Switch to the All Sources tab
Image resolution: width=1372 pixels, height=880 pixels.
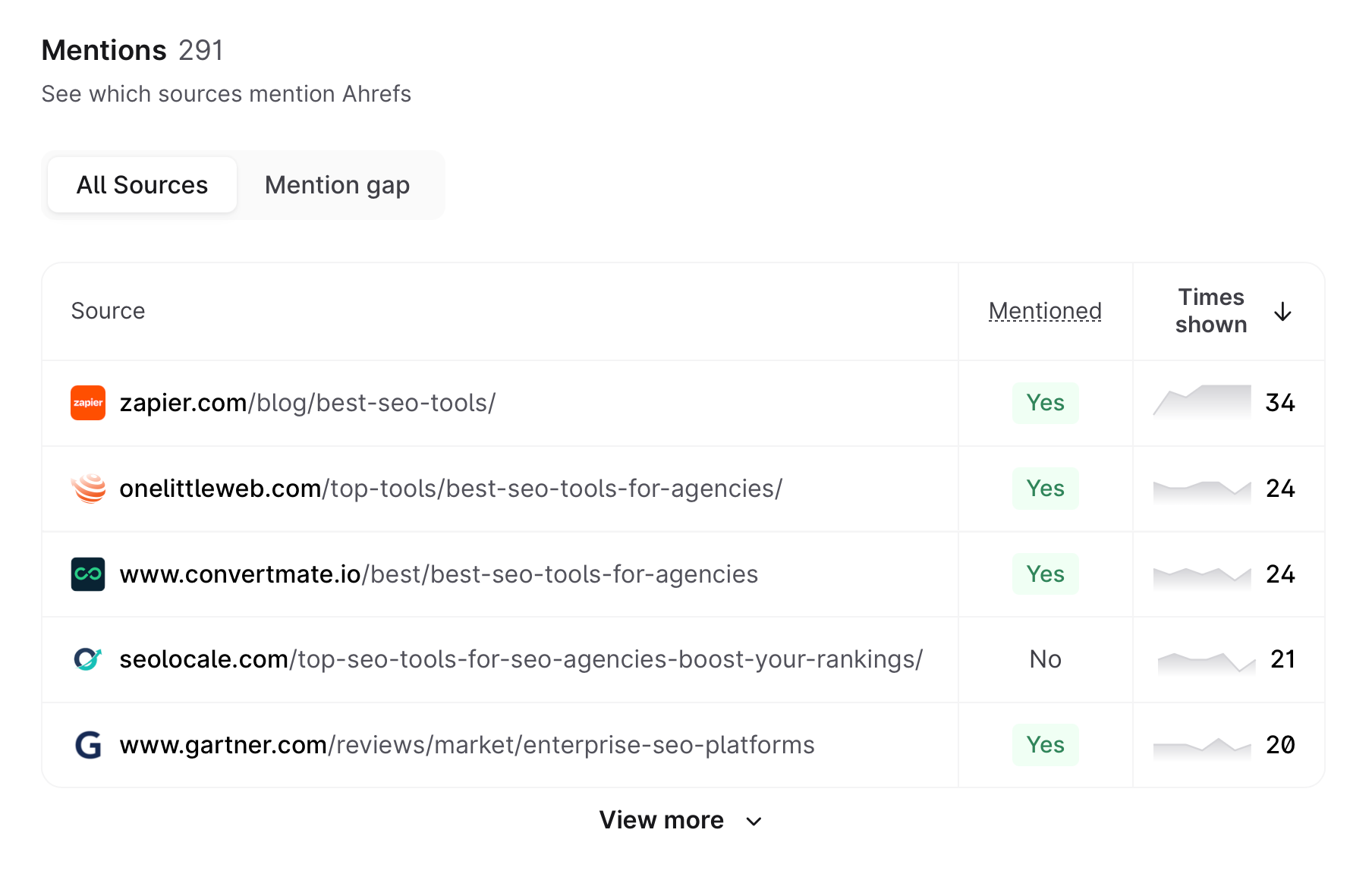pyautogui.click(x=142, y=185)
